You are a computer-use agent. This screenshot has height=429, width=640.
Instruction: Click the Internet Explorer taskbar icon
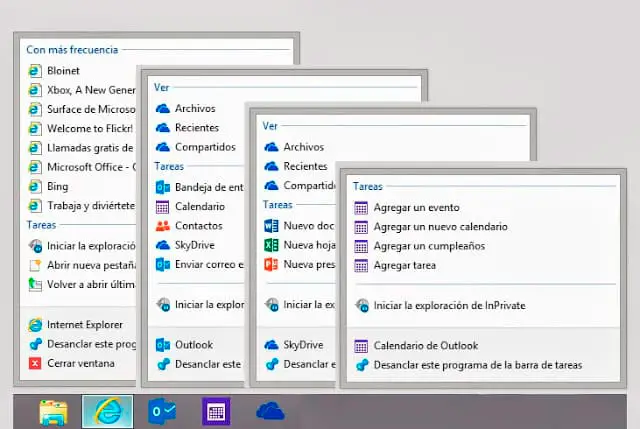(107, 411)
